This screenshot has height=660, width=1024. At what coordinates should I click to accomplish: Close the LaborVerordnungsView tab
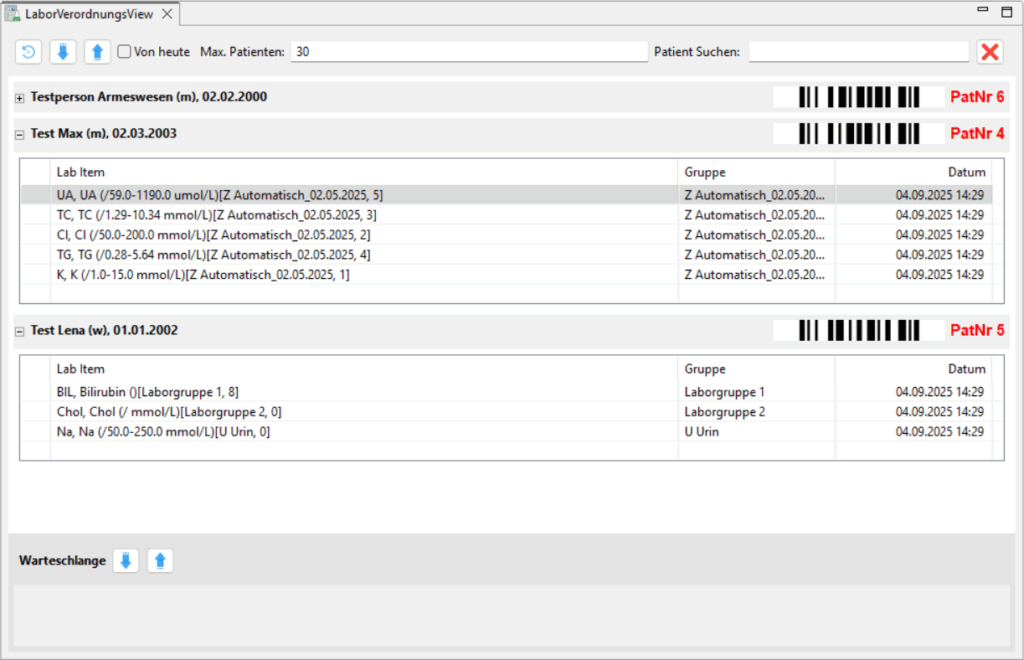[x=168, y=14]
